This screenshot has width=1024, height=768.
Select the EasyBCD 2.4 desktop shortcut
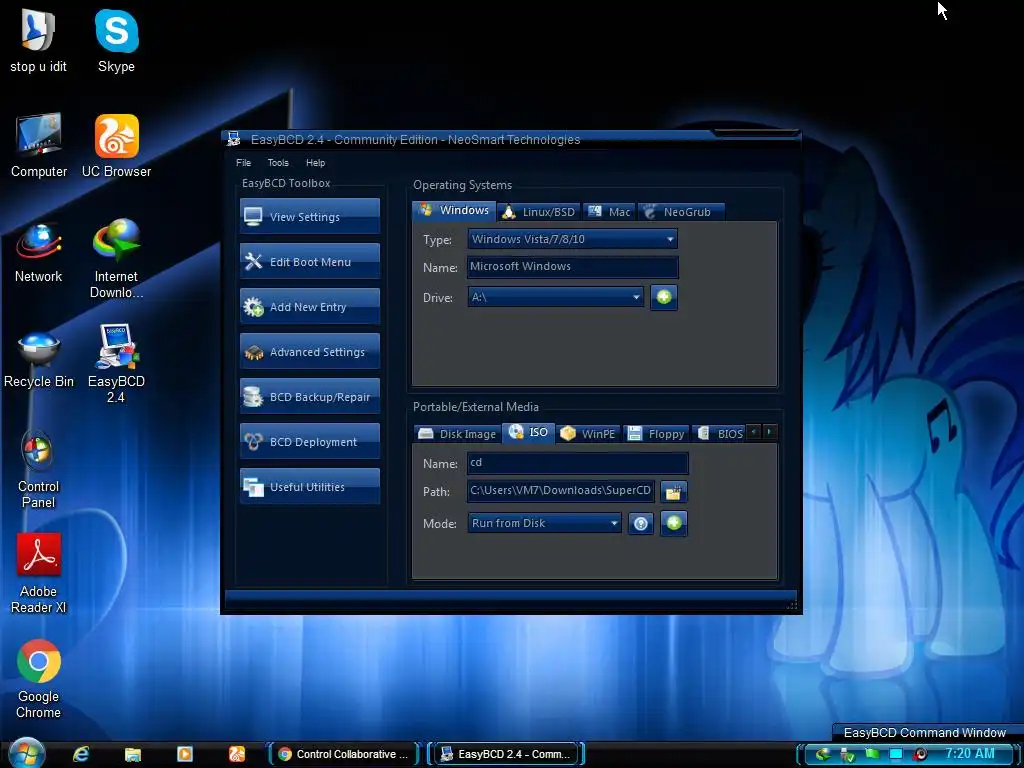(x=116, y=363)
